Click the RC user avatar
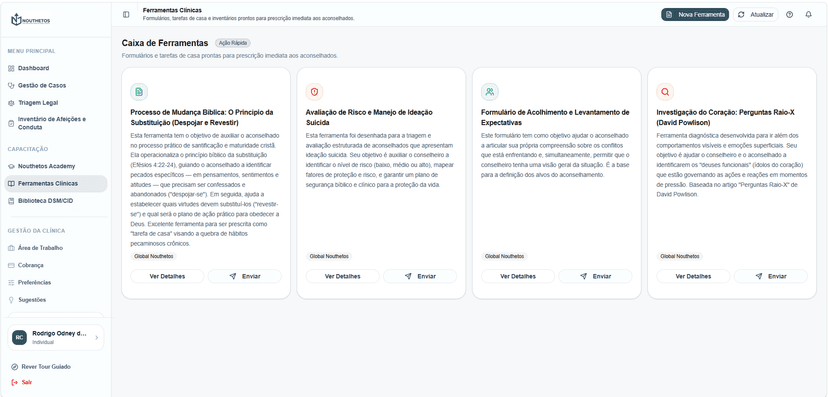The height and width of the screenshot is (397, 828). coord(20,337)
